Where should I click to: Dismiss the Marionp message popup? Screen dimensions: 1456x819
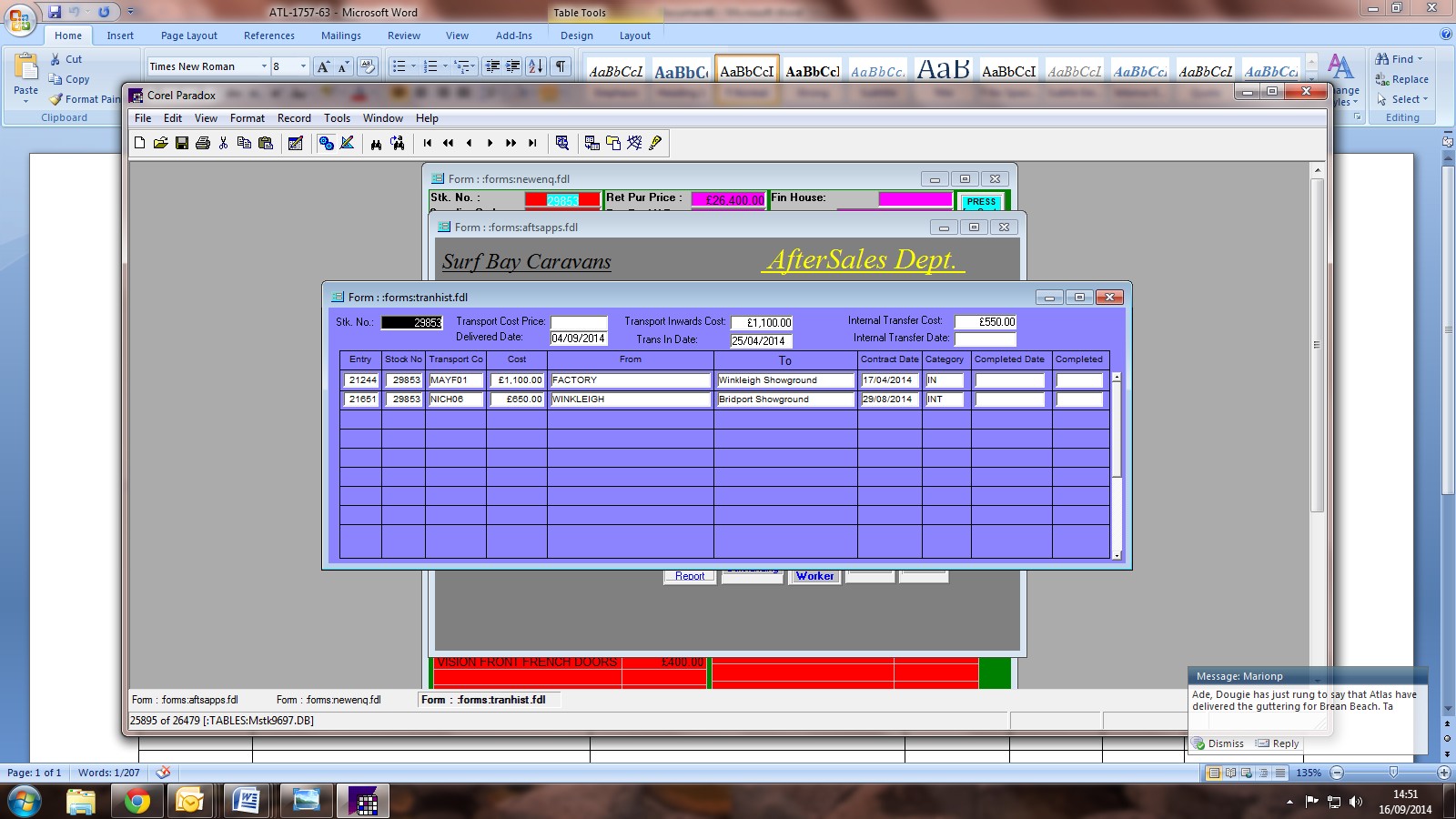click(1218, 743)
